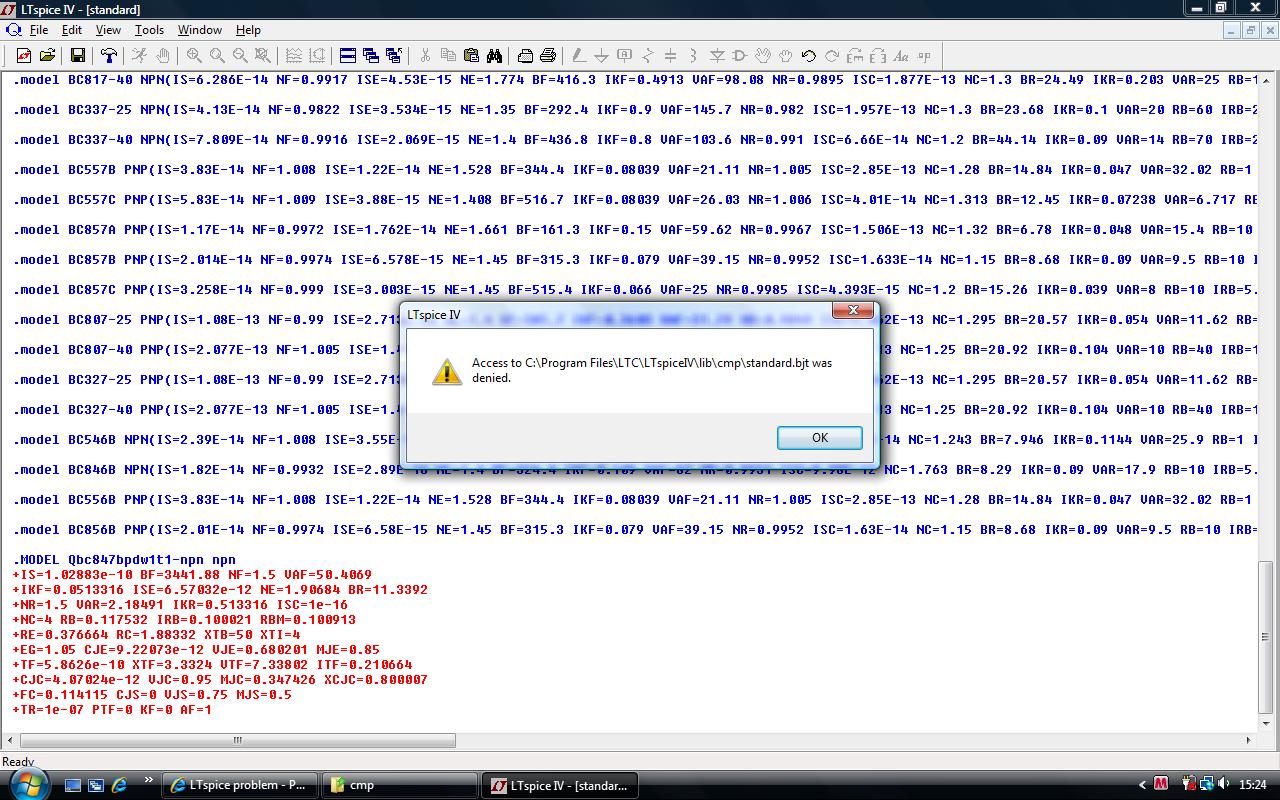Launch Internet Explorer from quick launch

click(119, 785)
